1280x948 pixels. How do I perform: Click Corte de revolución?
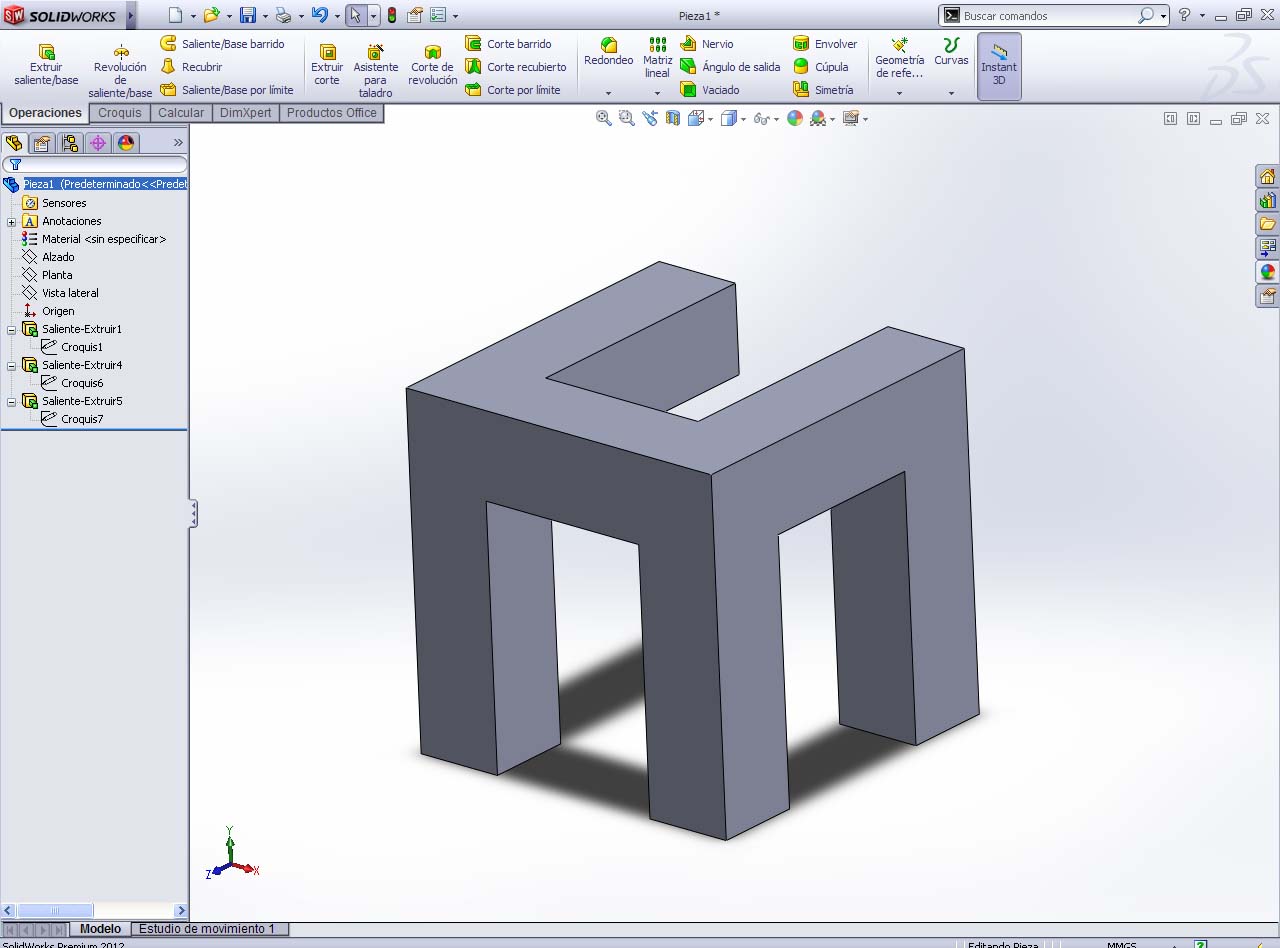click(x=433, y=65)
